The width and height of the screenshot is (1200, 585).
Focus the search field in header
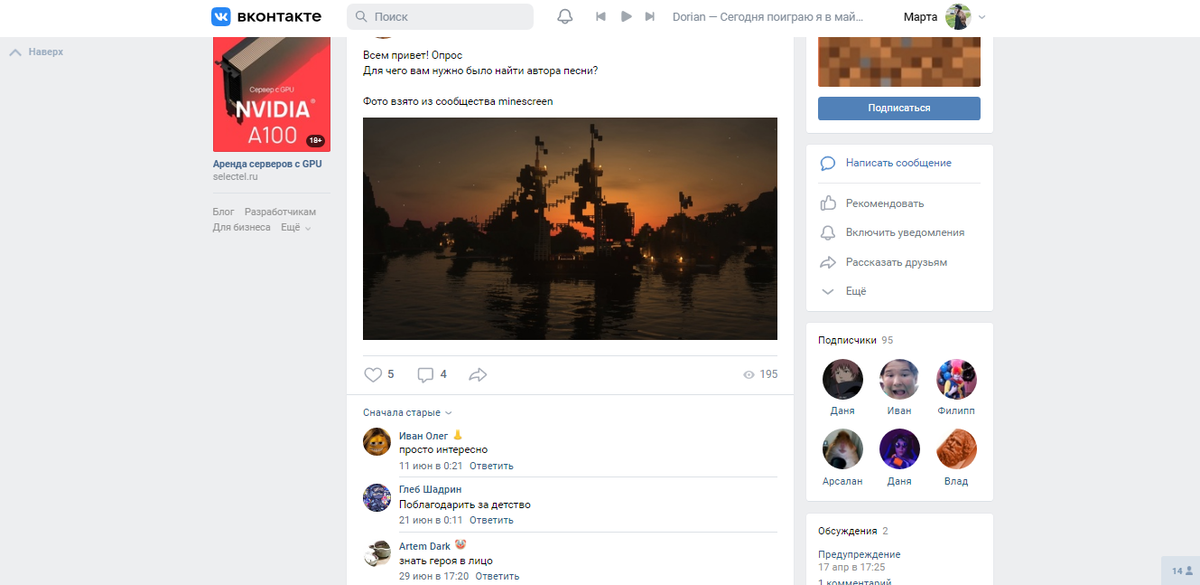point(440,17)
